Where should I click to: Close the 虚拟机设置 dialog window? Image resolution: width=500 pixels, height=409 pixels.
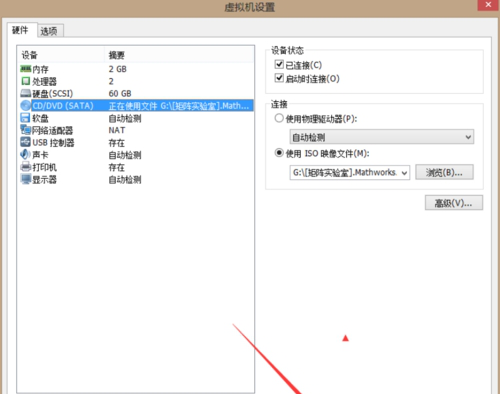click(488, 5)
